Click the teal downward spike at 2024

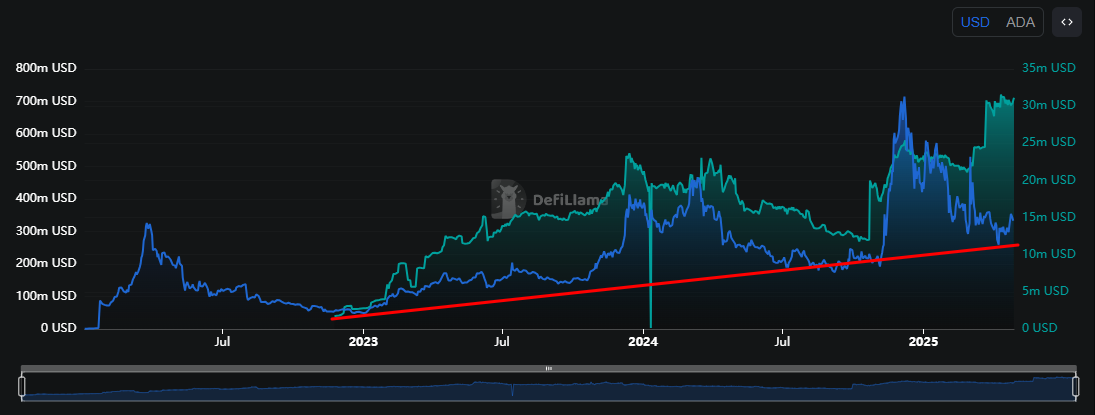coord(651,279)
